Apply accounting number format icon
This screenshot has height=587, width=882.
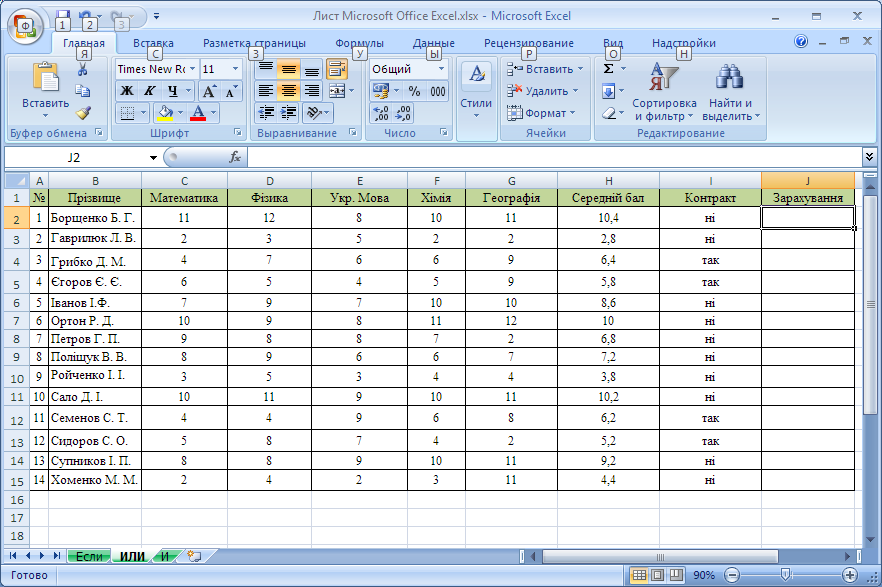[381, 91]
